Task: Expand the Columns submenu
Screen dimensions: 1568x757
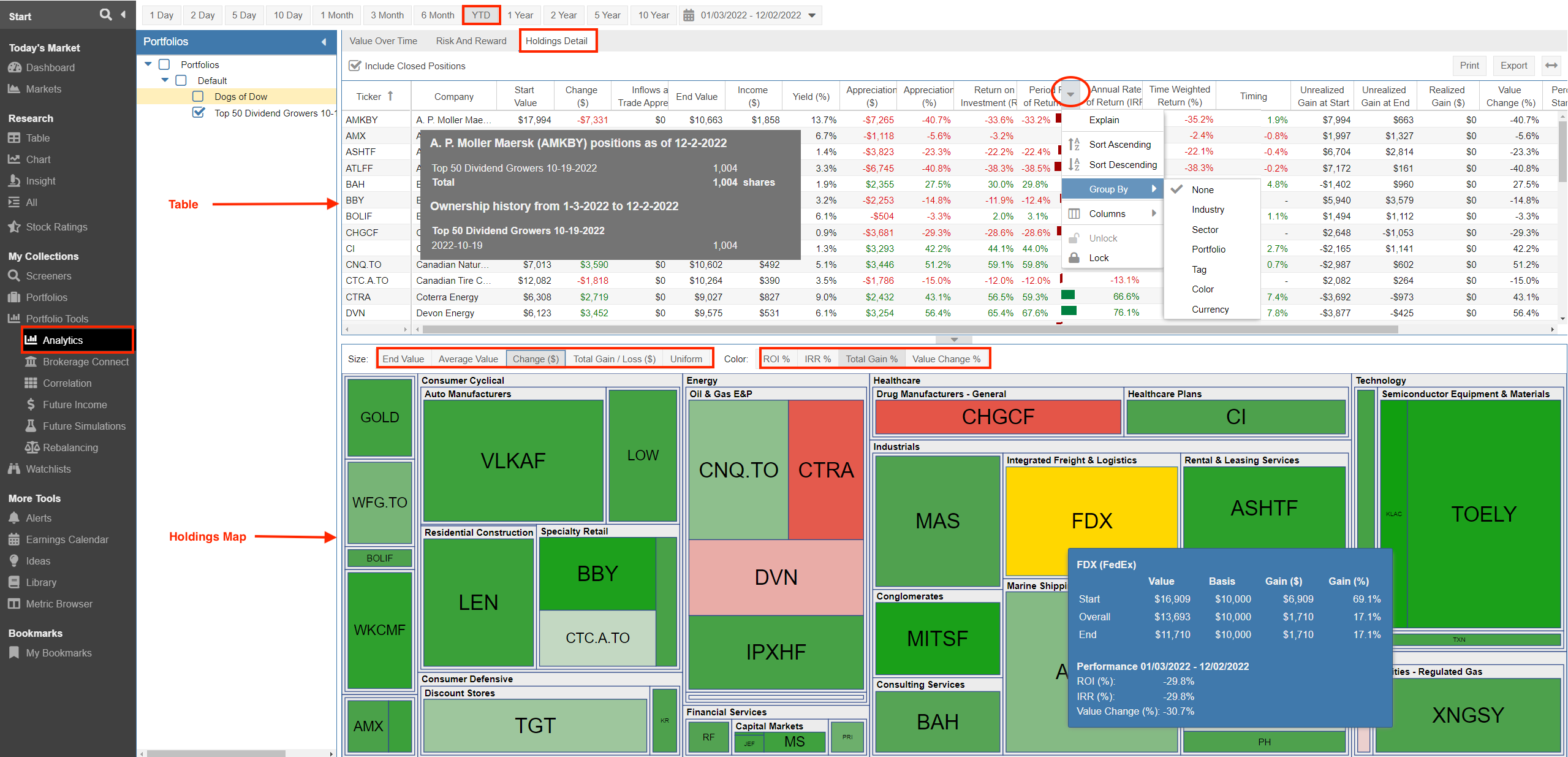Action: 1113,213
